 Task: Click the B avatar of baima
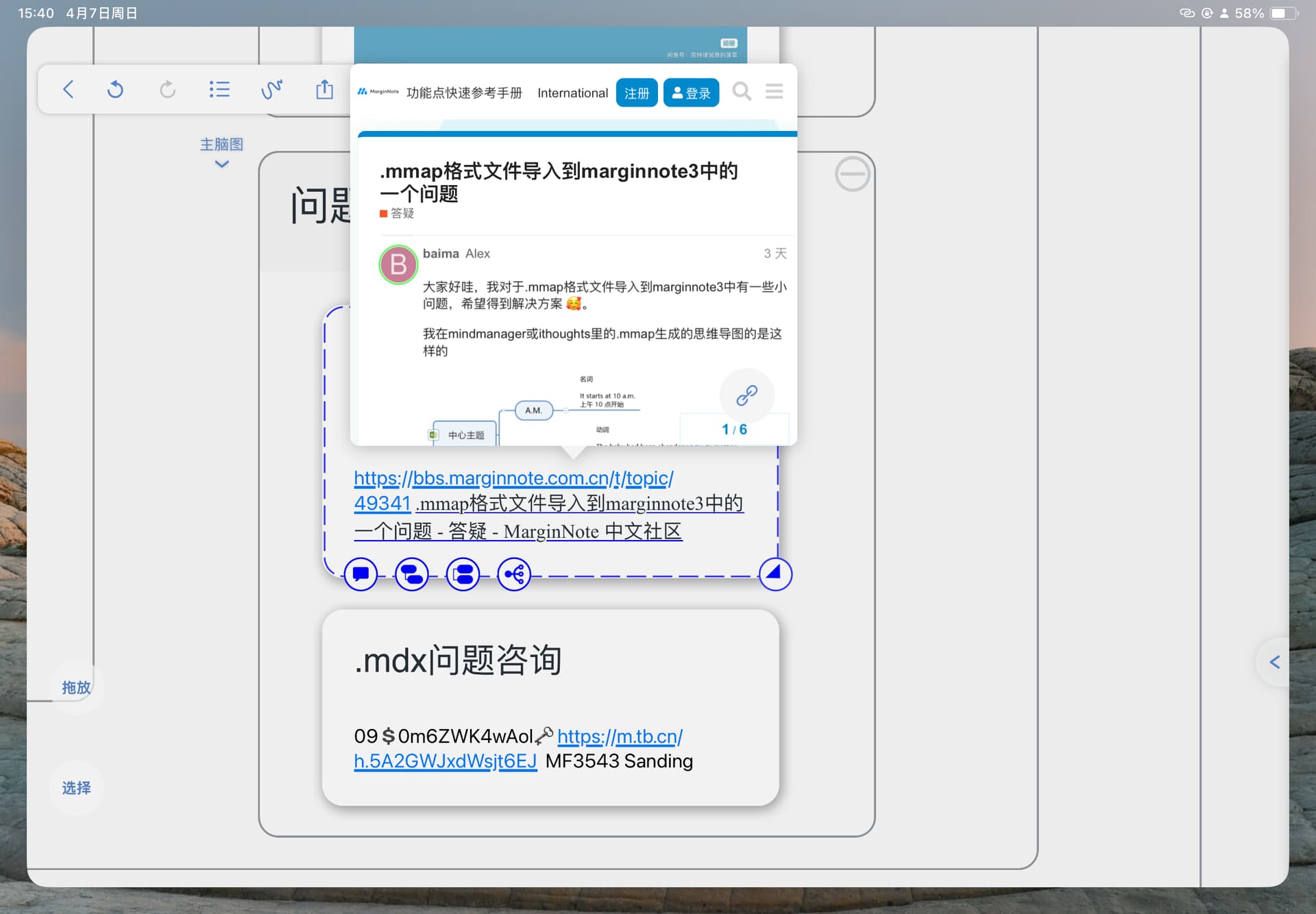pos(398,264)
